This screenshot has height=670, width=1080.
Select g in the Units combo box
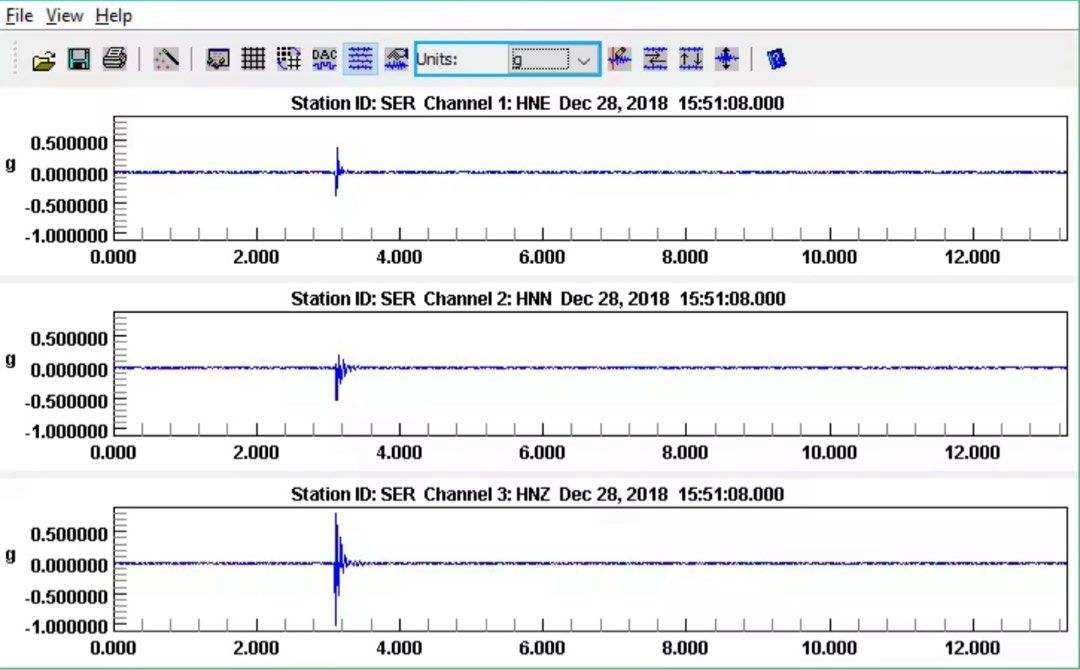(x=540, y=59)
